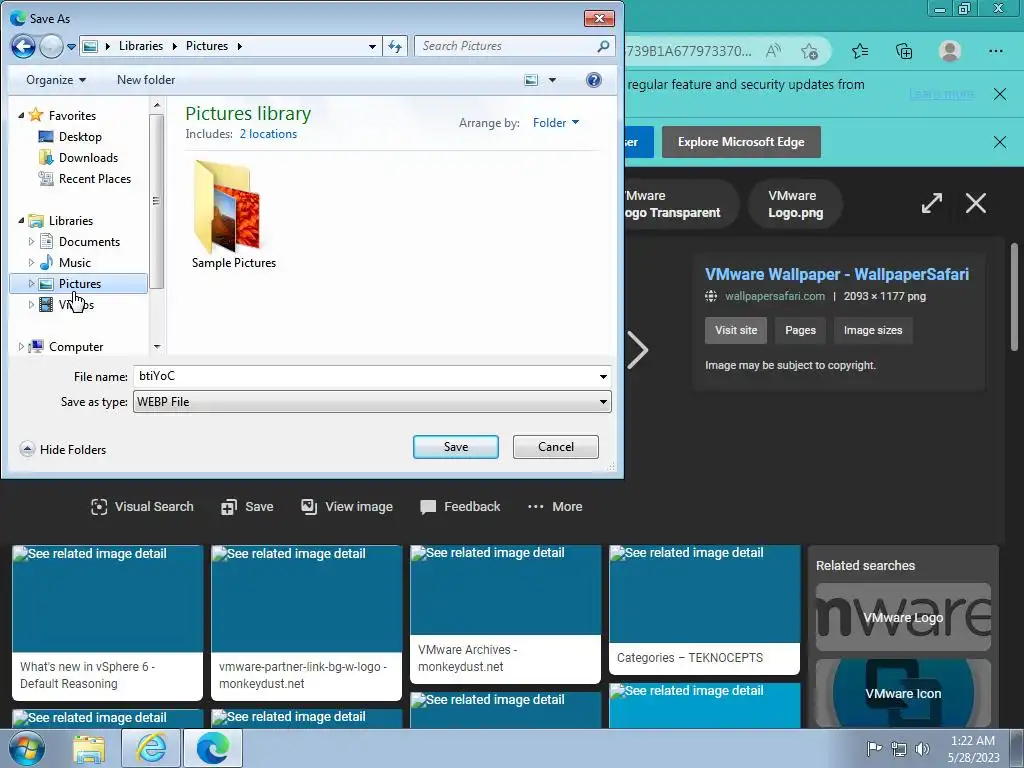Screen dimensions: 1024x768
Task: Open the What's new in vSphere 6 thumbnail
Action: 107,623
